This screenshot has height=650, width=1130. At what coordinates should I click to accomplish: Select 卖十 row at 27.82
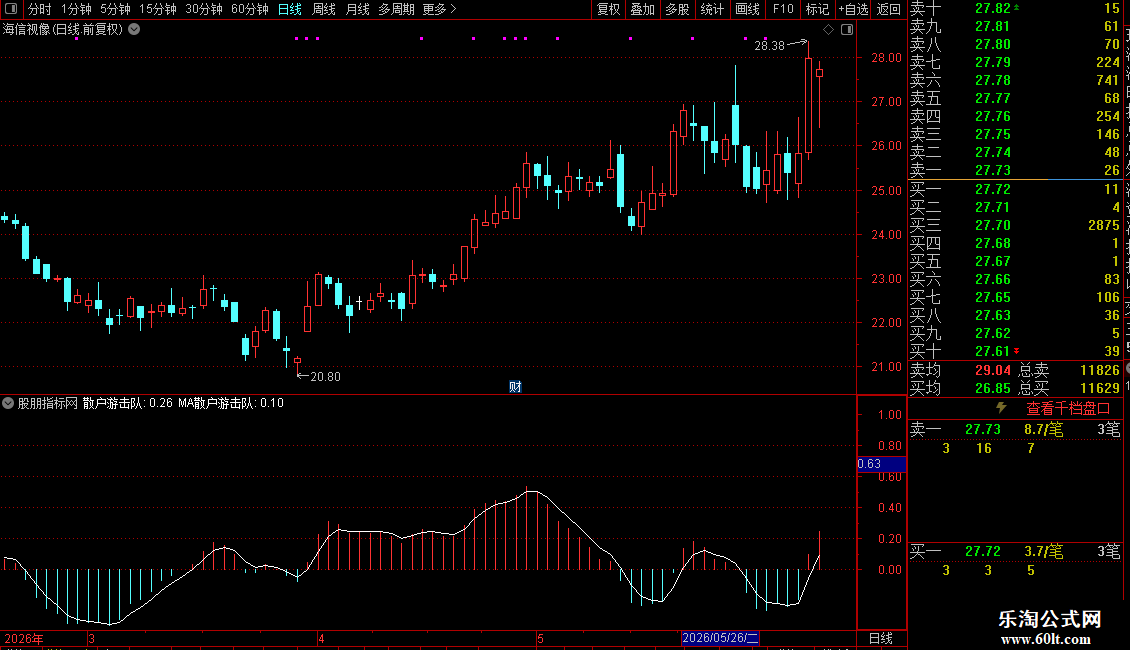tap(1015, 8)
